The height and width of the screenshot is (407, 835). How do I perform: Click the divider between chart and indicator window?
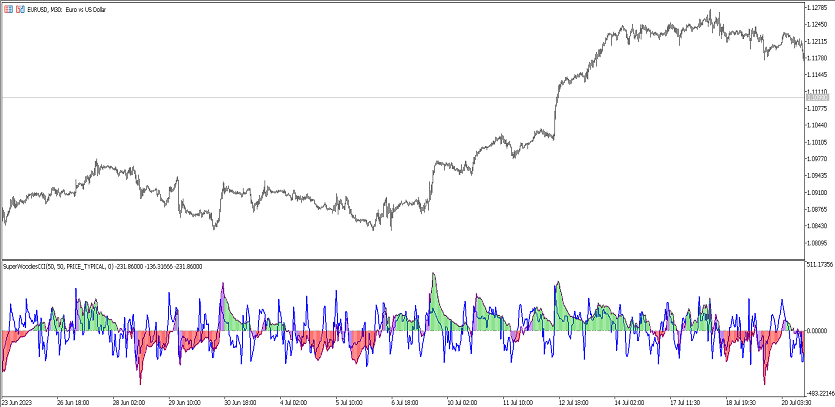coord(400,259)
